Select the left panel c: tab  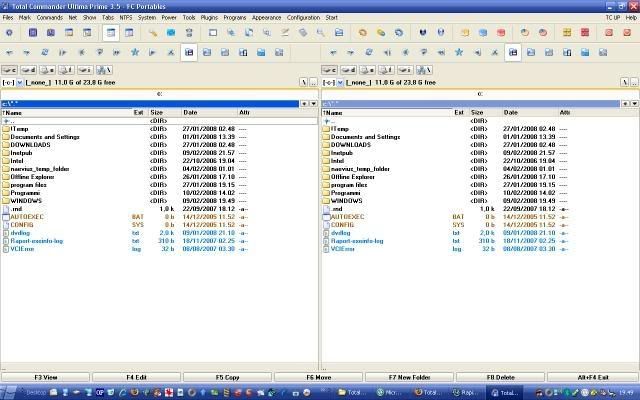pos(159,94)
